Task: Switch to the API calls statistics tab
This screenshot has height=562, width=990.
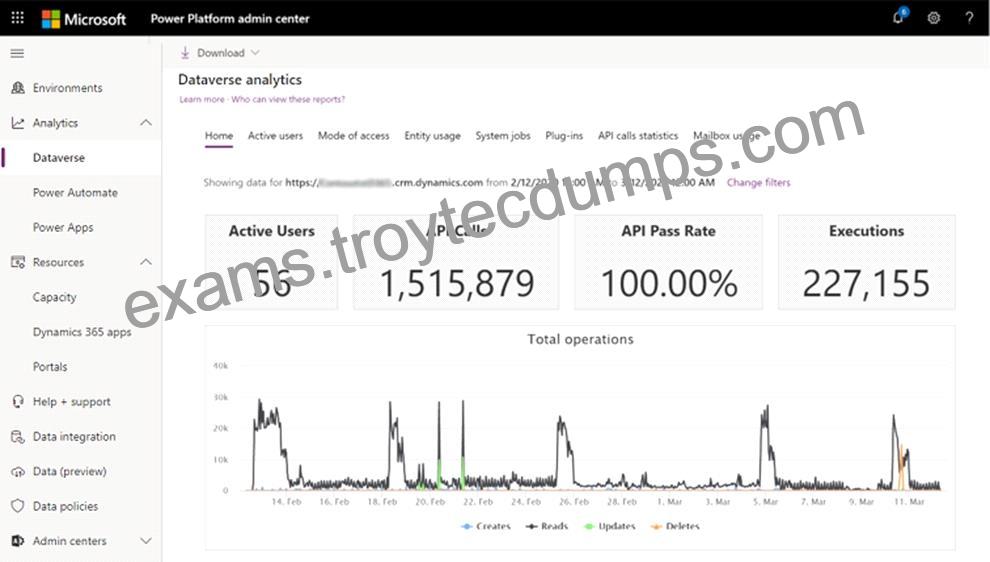Action: [638, 136]
